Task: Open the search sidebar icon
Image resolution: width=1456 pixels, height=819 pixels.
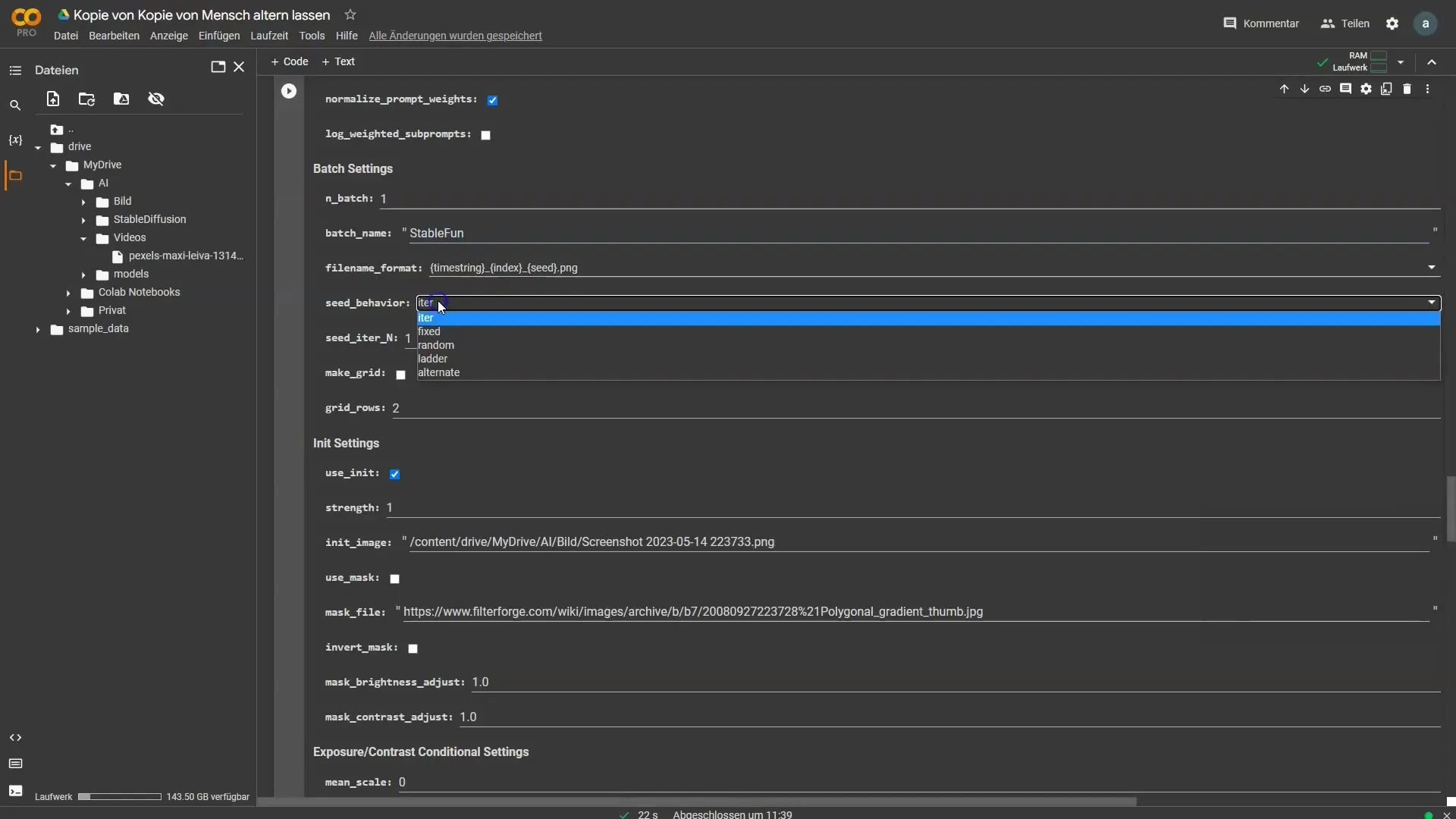Action: (15, 105)
